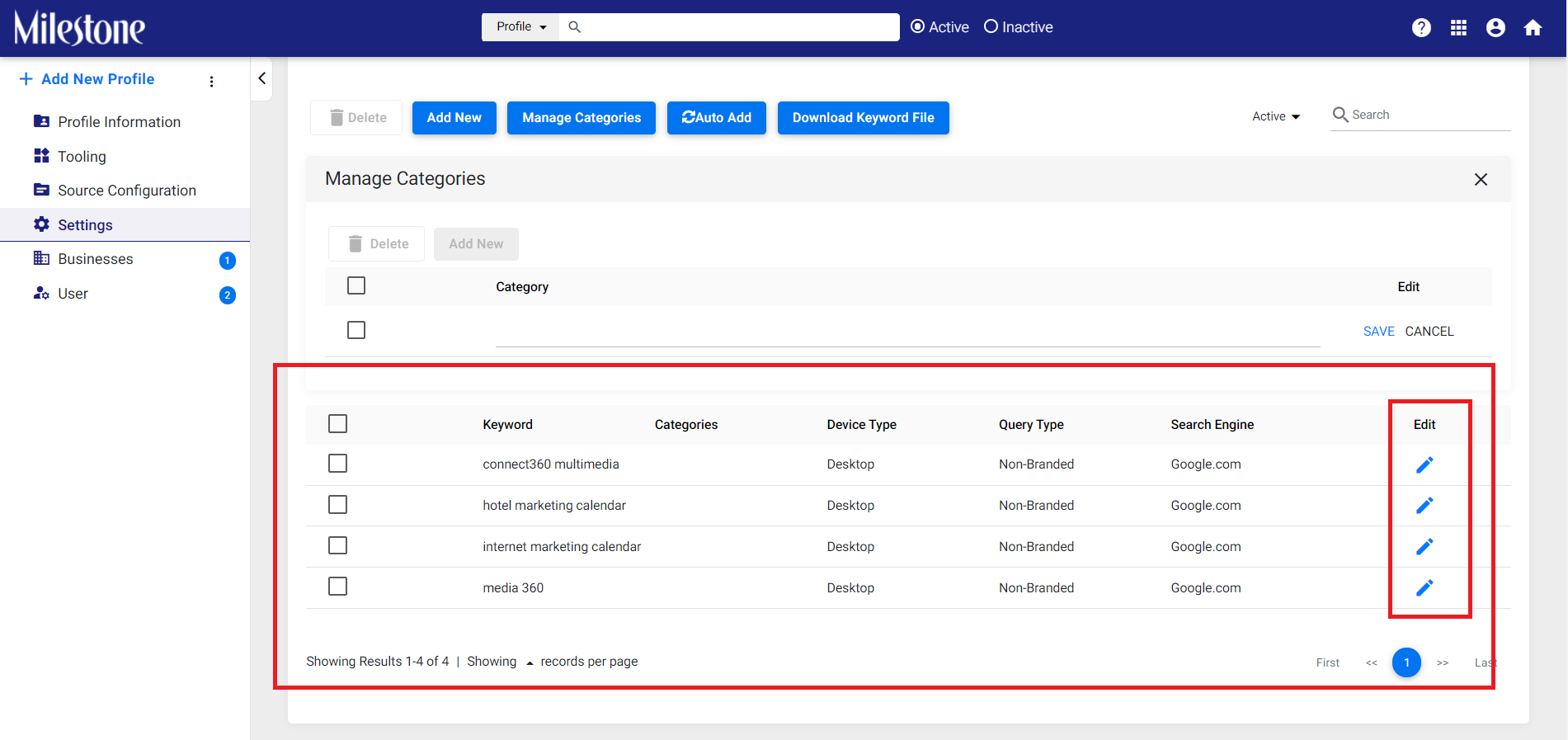Image resolution: width=1568 pixels, height=740 pixels.
Task: Close the Manage Categories panel
Action: (x=1481, y=179)
